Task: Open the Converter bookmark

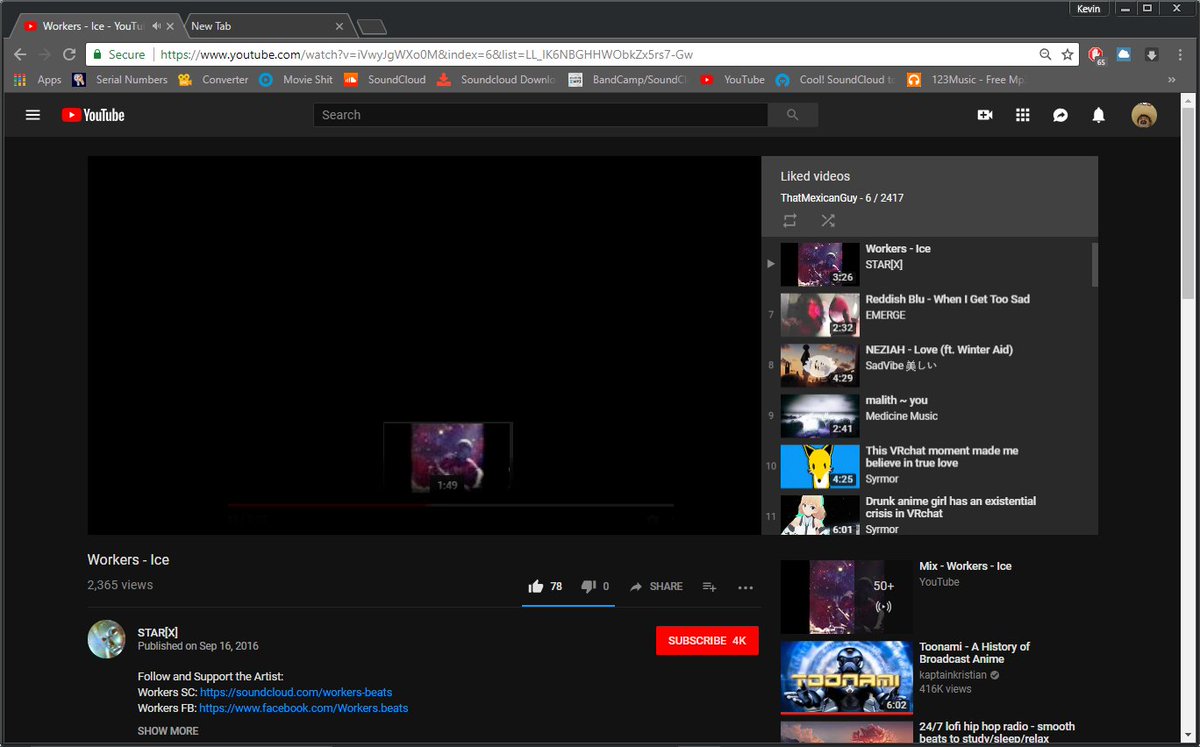Action: (x=213, y=80)
